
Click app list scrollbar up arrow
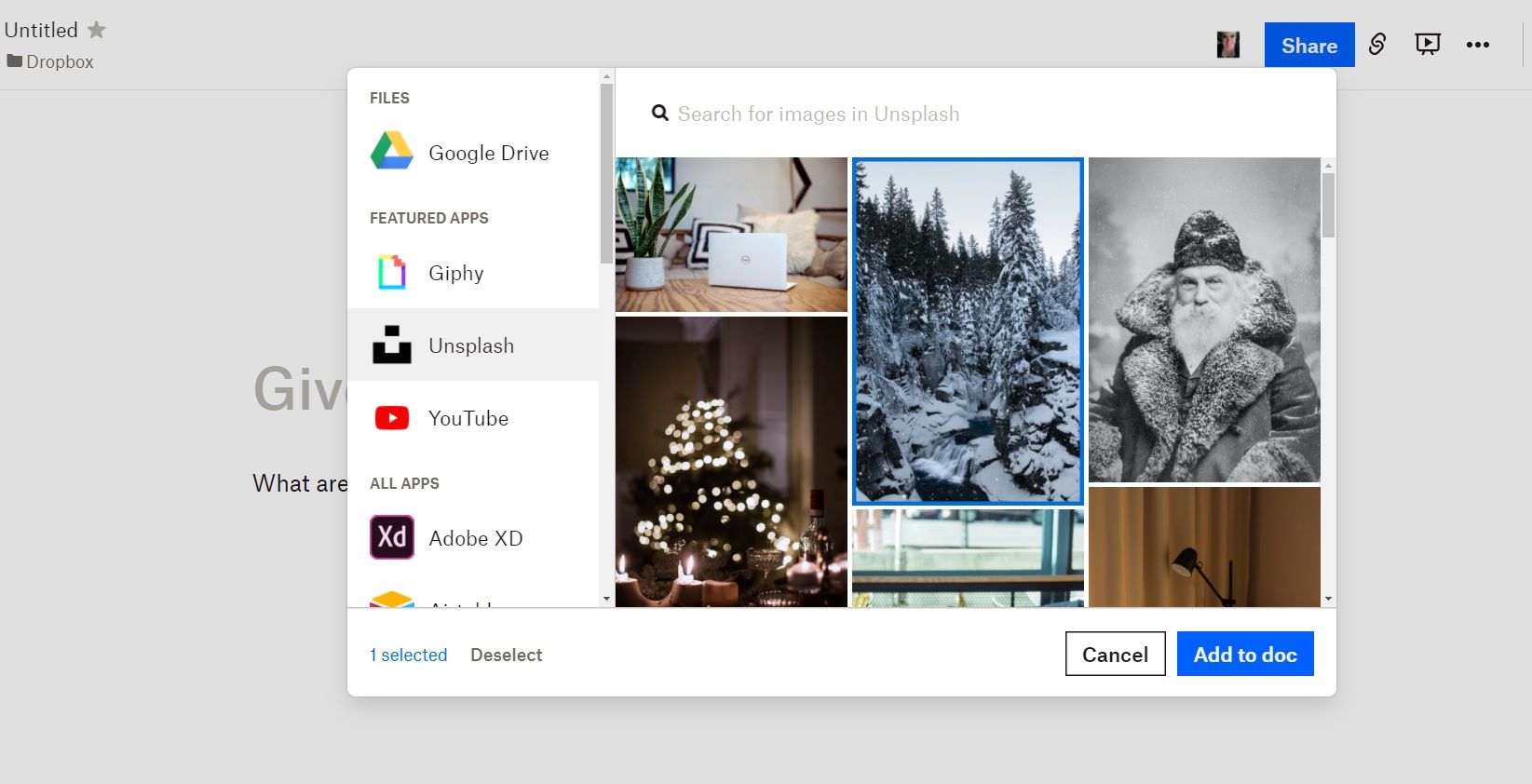point(606,76)
